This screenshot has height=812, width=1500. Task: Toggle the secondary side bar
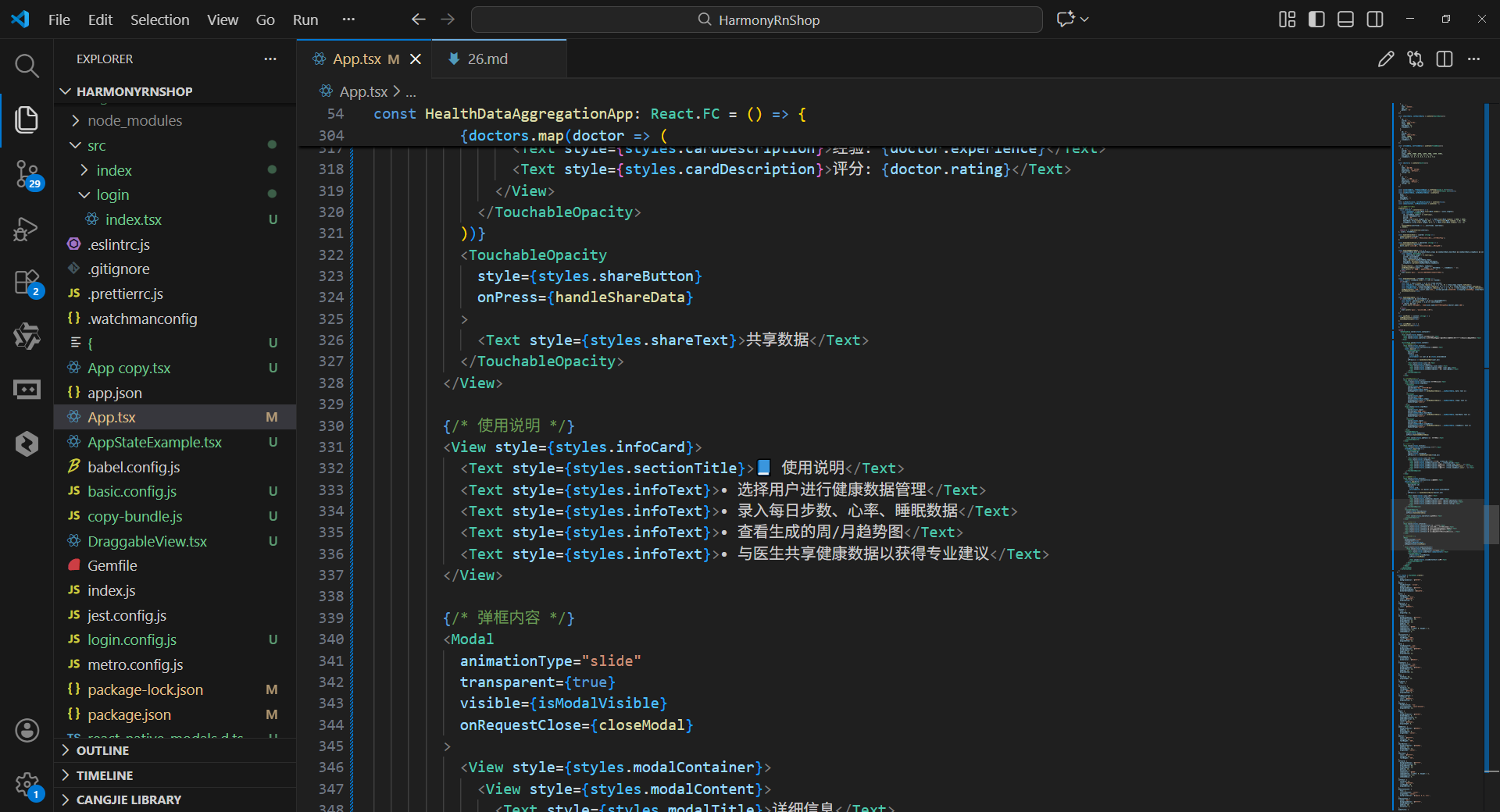(x=1375, y=20)
